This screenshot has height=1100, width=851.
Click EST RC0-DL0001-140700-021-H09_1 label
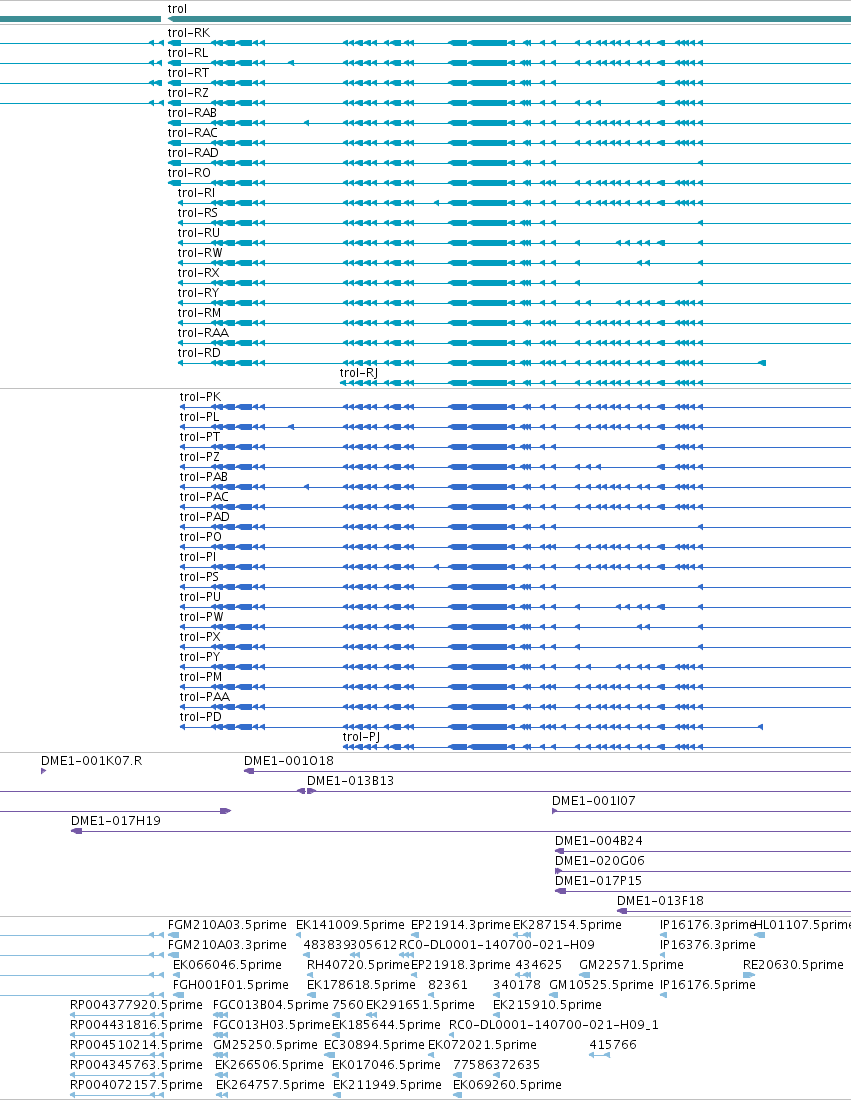click(554, 1025)
